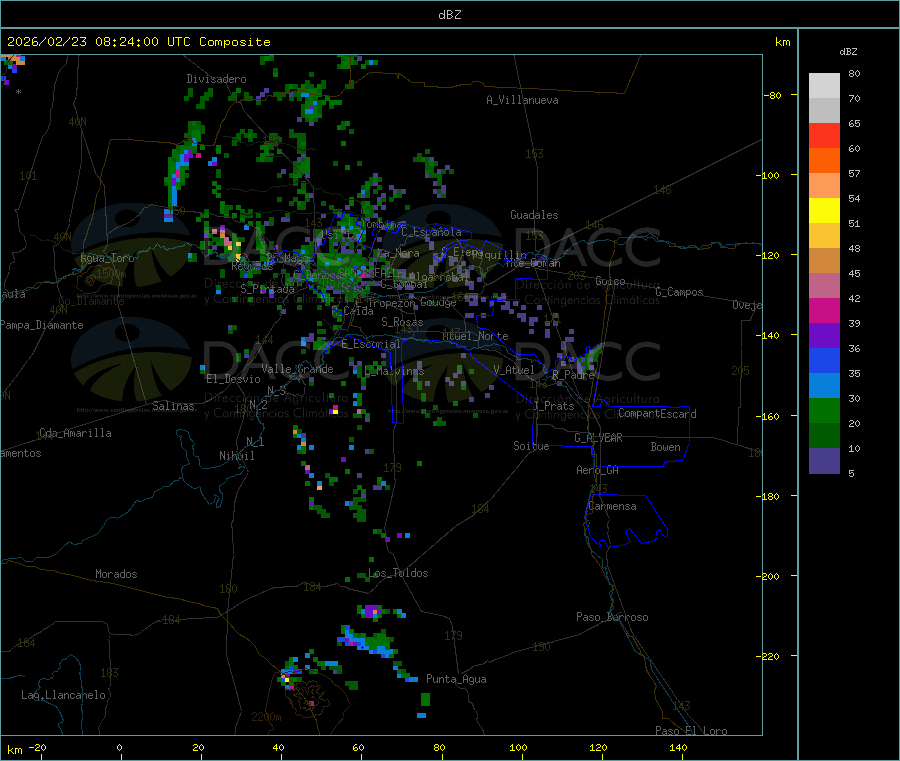Click the Carmensa location label
900x761 pixels.
coord(612,506)
